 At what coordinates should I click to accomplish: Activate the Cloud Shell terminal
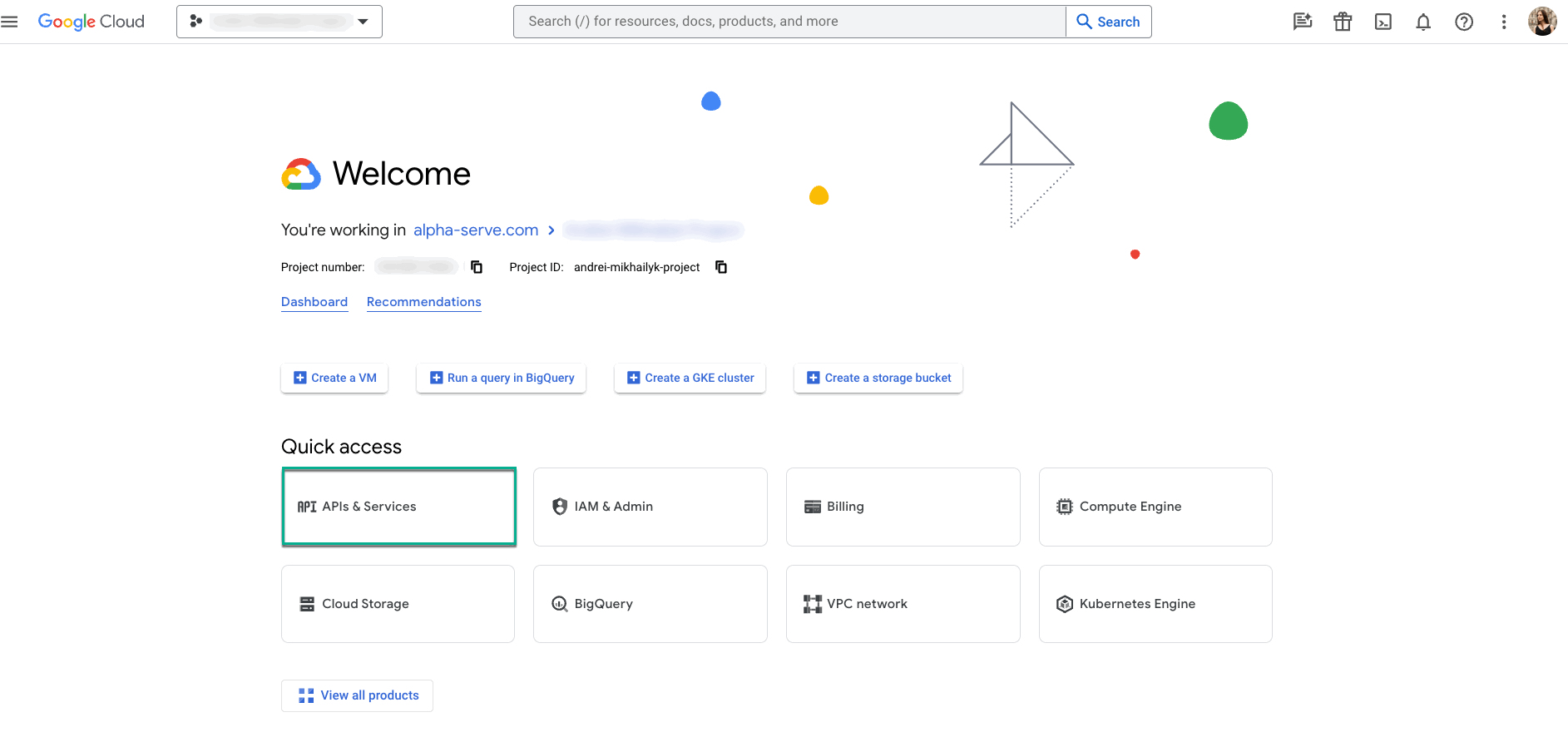[x=1383, y=22]
